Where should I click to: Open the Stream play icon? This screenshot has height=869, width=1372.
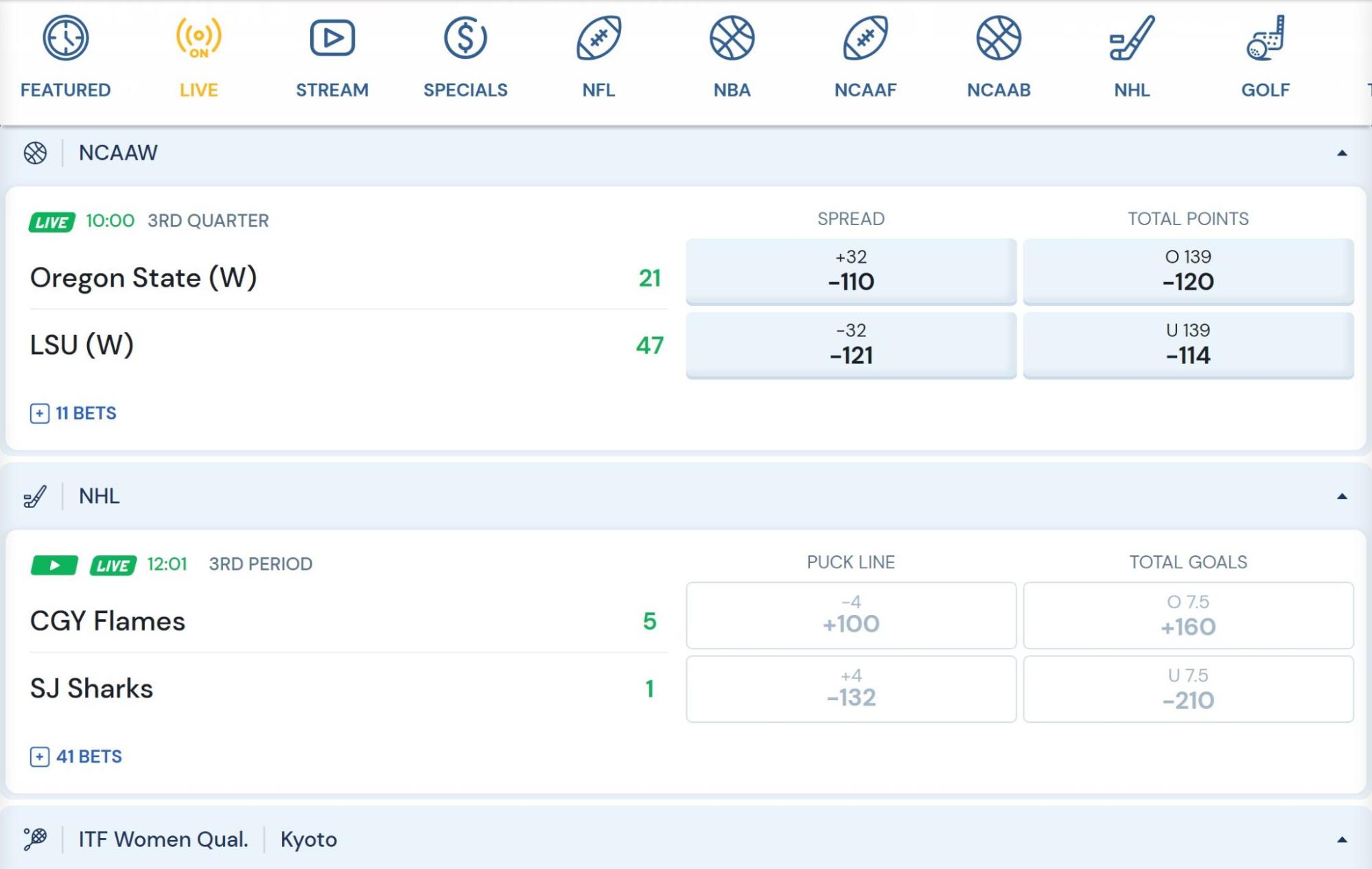[x=332, y=38]
